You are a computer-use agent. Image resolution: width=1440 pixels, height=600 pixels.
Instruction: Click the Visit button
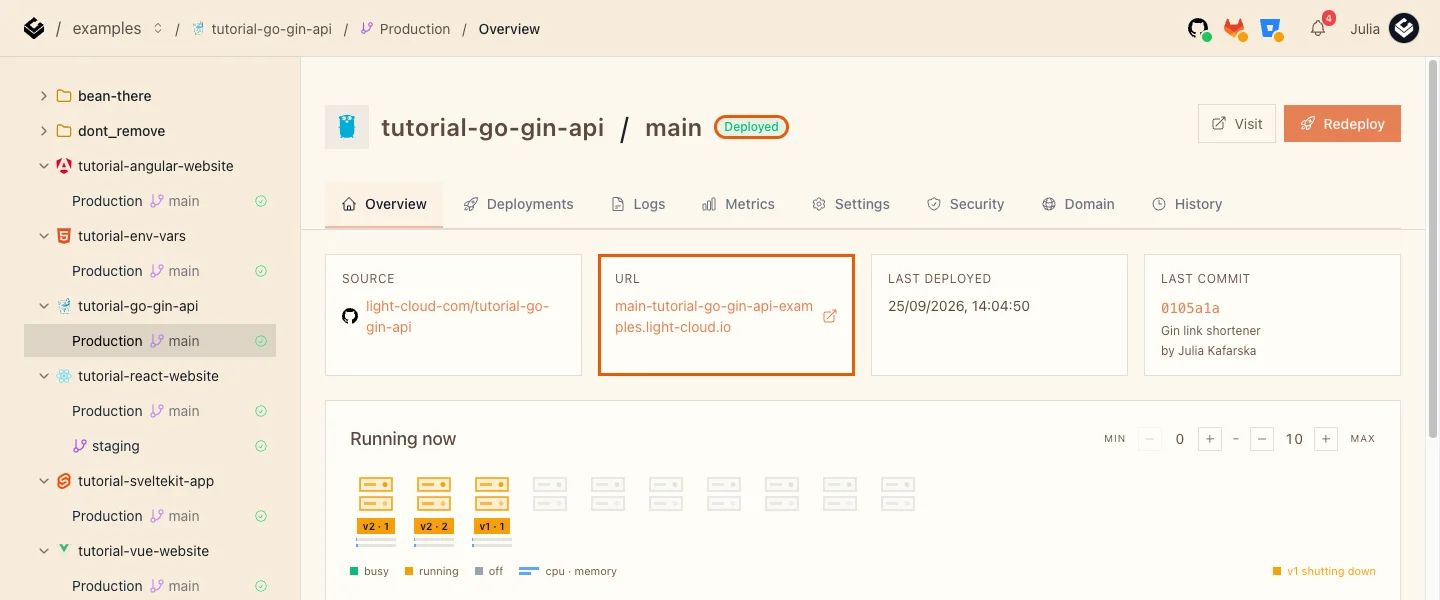tap(1237, 124)
